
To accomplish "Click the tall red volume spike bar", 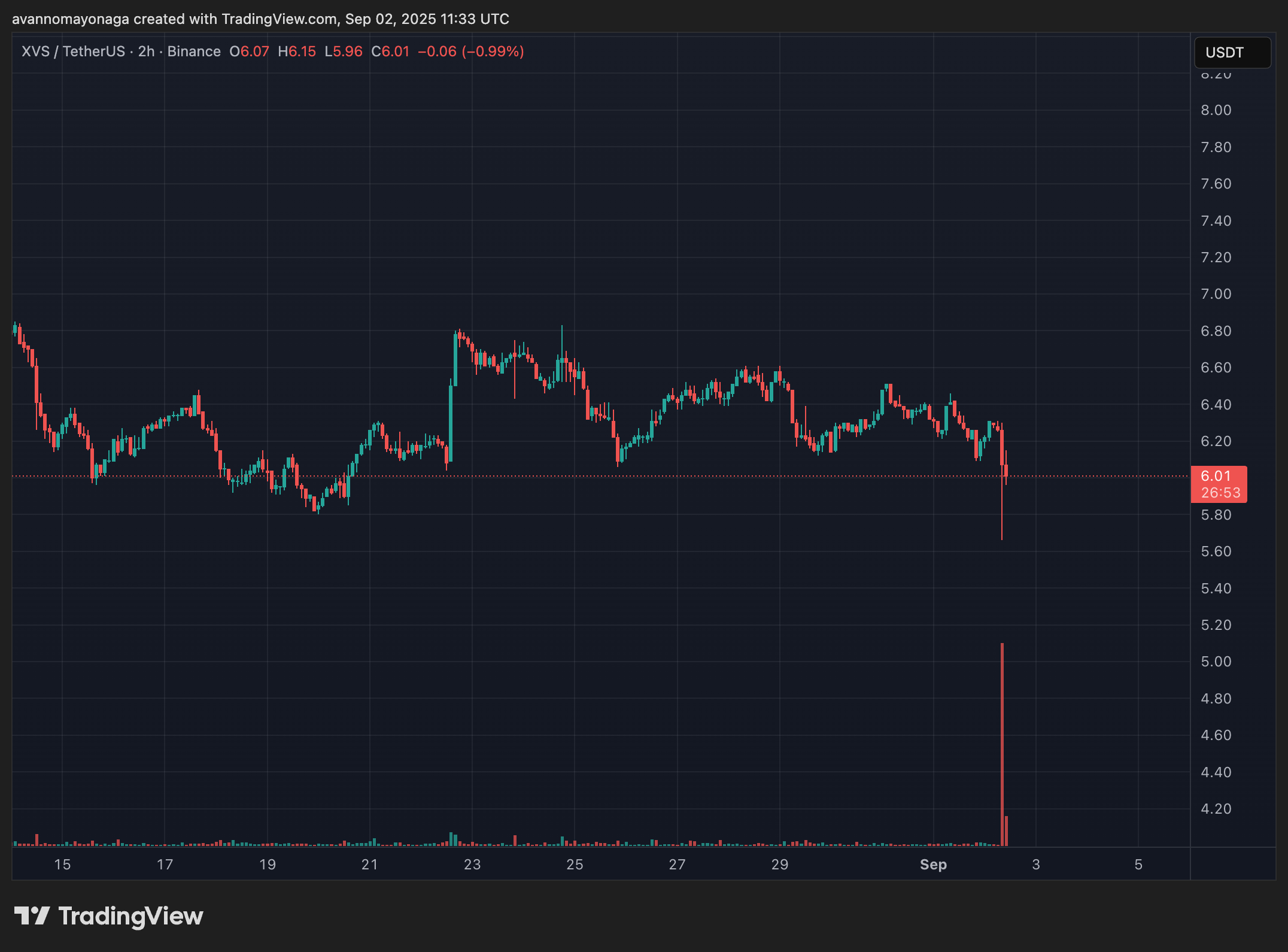I will pos(1002,742).
